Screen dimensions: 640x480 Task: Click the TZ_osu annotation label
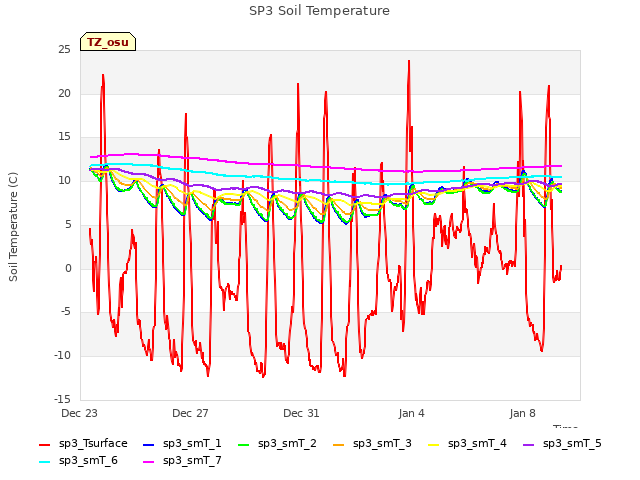tap(108, 42)
